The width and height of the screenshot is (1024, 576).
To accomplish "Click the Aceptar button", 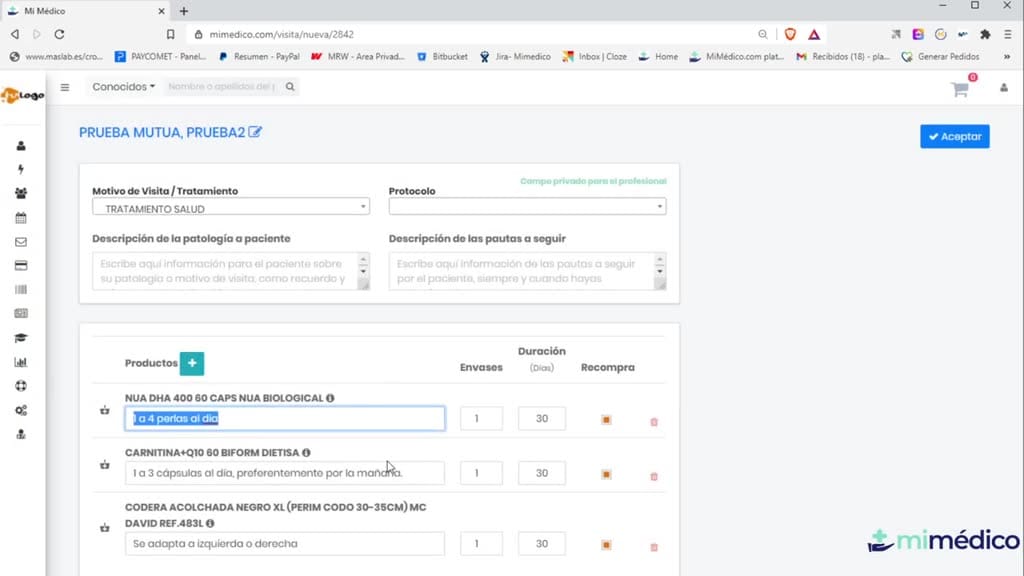I will pyautogui.click(x=955, y=136).
